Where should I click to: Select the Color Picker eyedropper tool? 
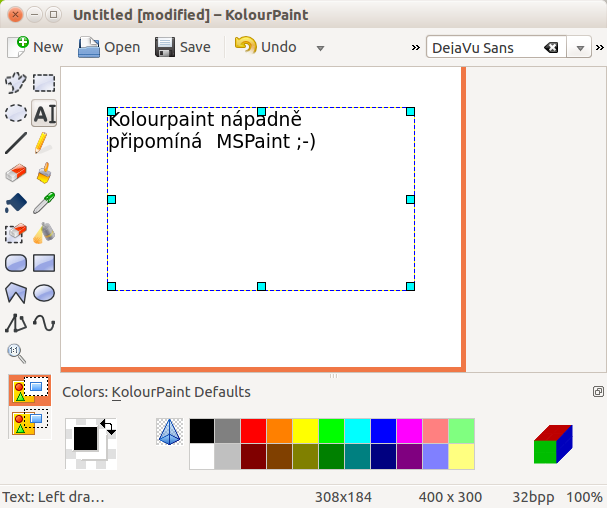[44, 203]
